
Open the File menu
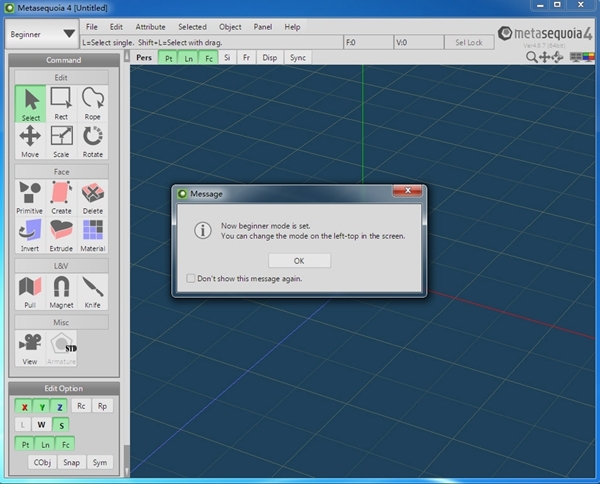[x=92, y=27]
